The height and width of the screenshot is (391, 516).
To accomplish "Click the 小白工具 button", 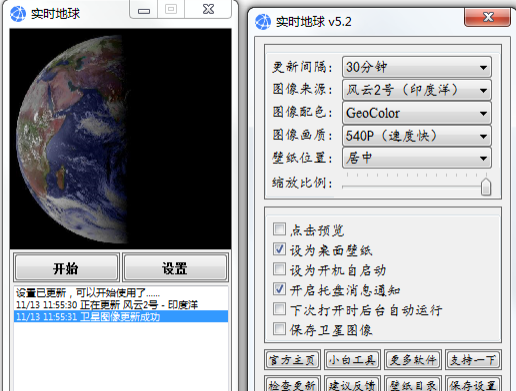I will pos(352,360).
